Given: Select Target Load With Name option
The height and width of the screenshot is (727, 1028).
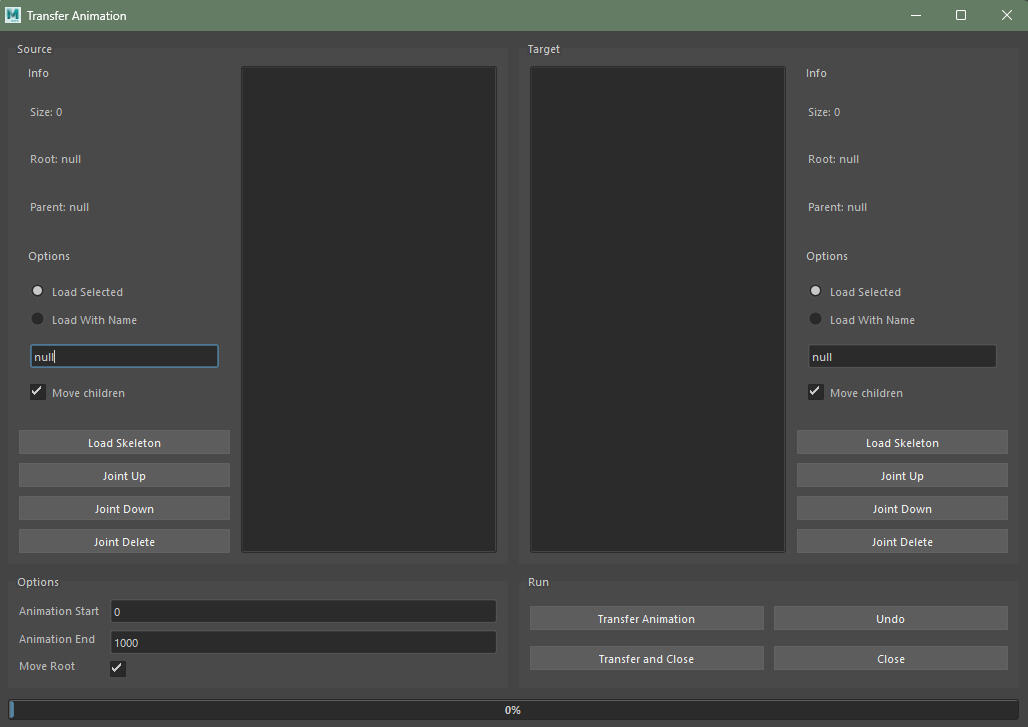Looking at the screenshot, I should coord(816,319).
